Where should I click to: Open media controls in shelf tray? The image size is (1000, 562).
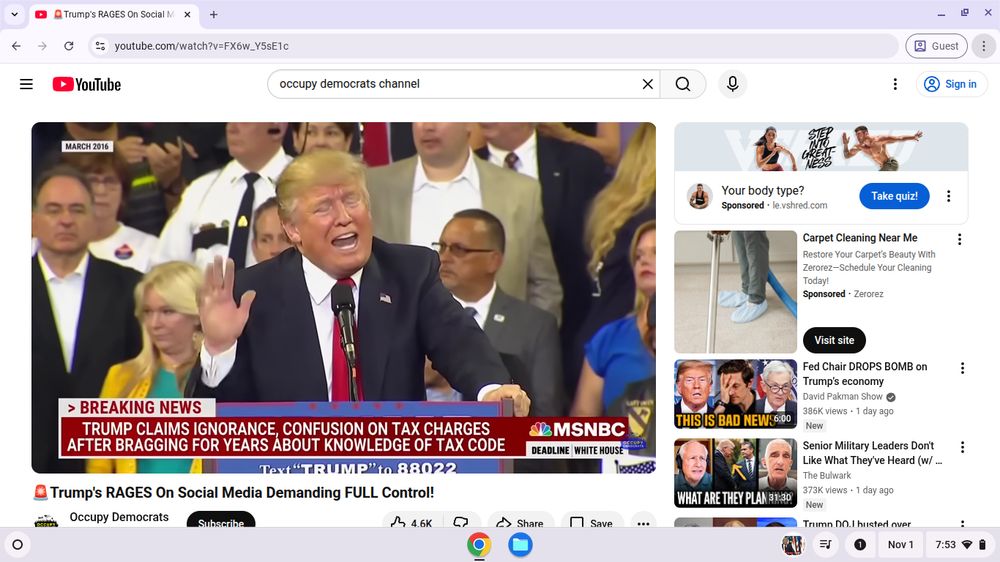pyautogui.click(x=825, y=545)
